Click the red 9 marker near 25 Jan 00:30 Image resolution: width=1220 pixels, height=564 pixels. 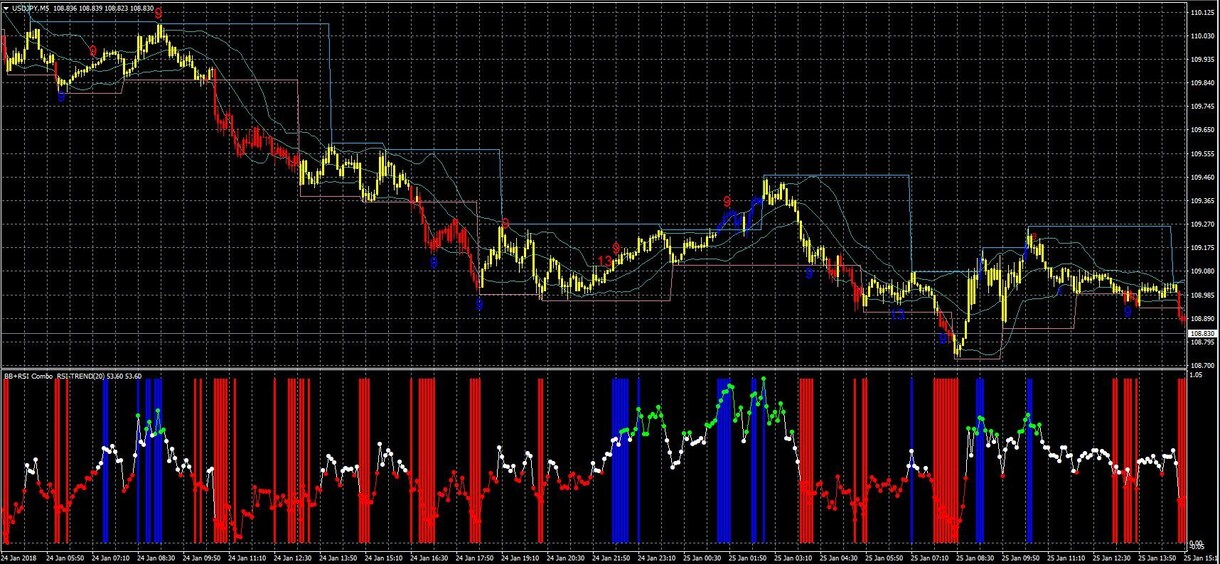click(727, 202)
